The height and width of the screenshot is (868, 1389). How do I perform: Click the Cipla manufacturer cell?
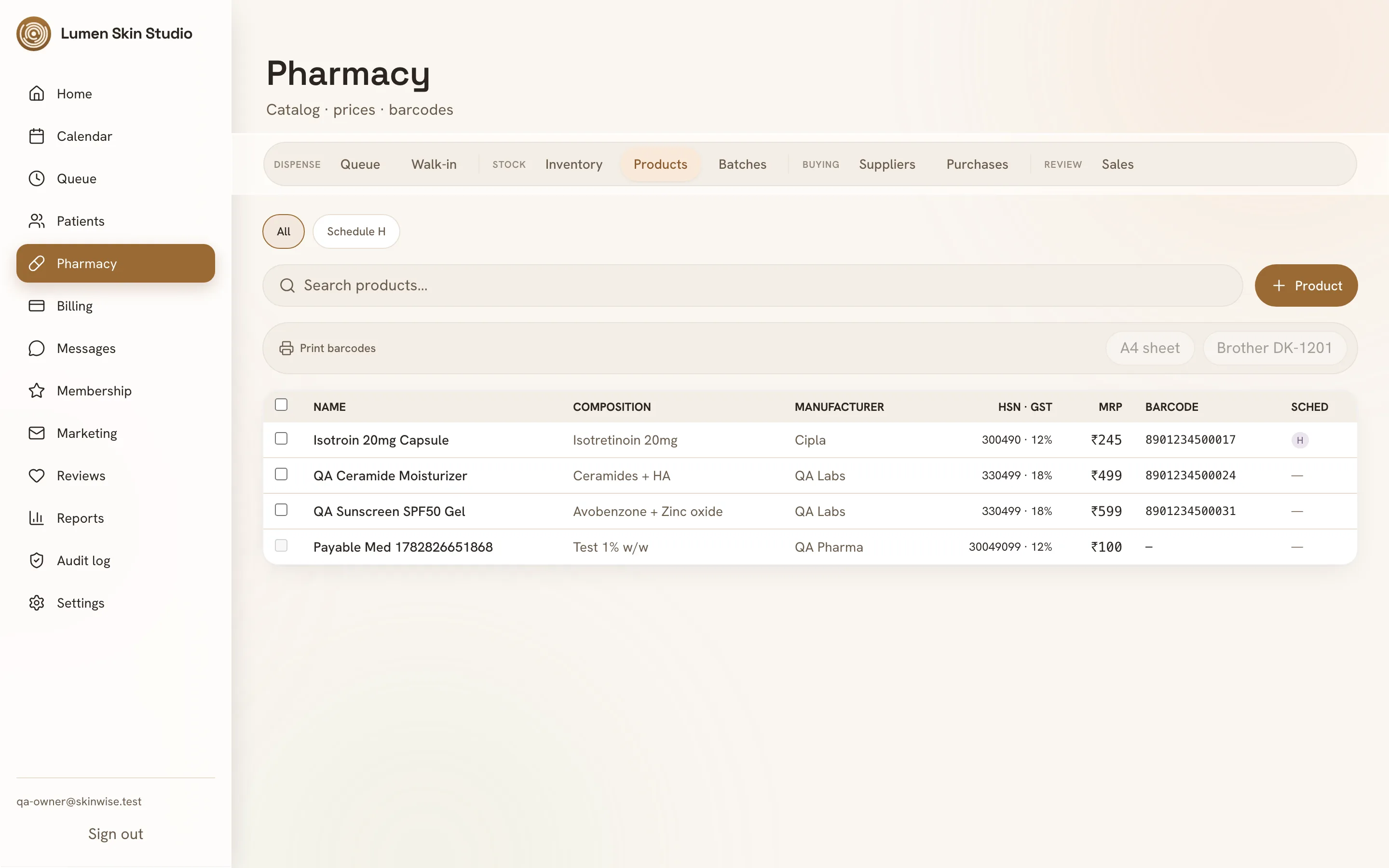[x=810, y=440]
